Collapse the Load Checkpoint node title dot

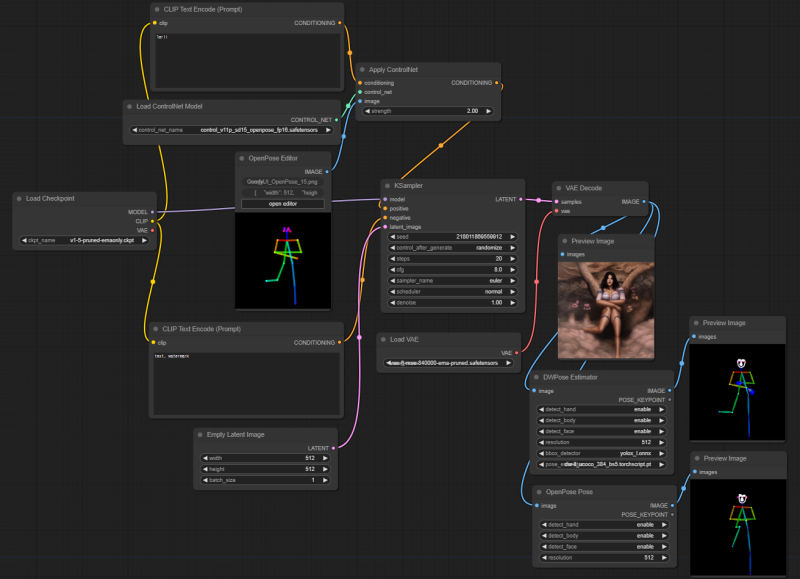19,198
